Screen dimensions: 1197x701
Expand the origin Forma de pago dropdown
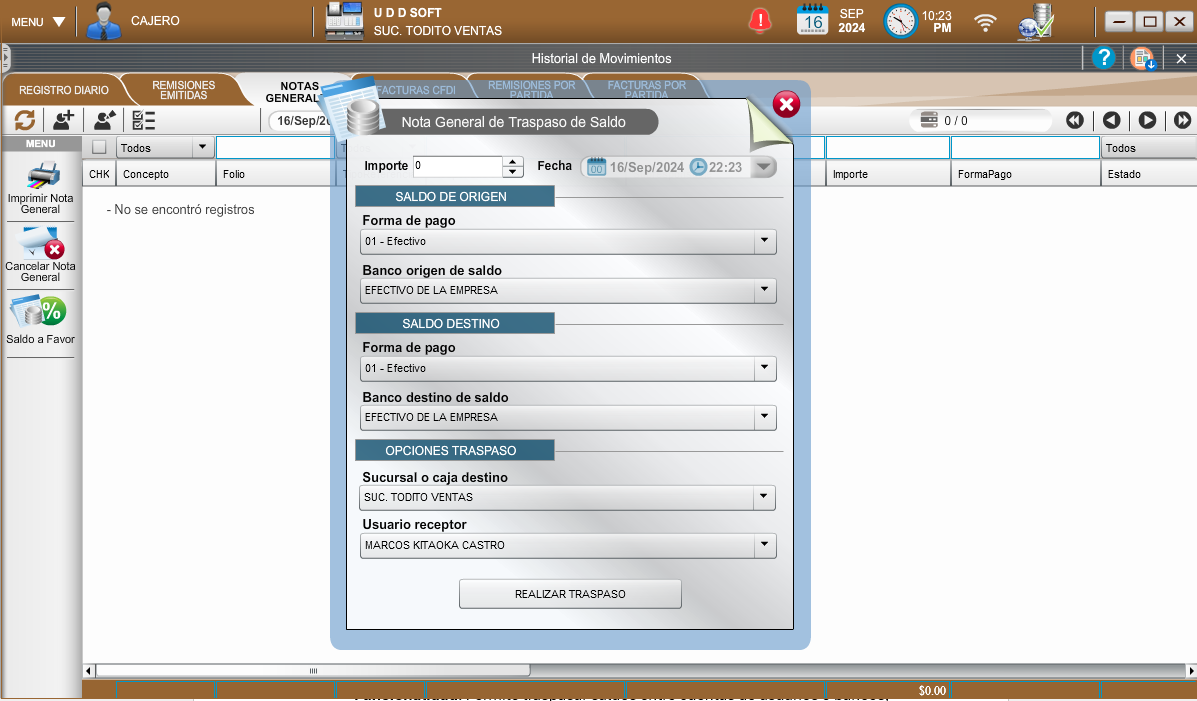click(764, 241)
